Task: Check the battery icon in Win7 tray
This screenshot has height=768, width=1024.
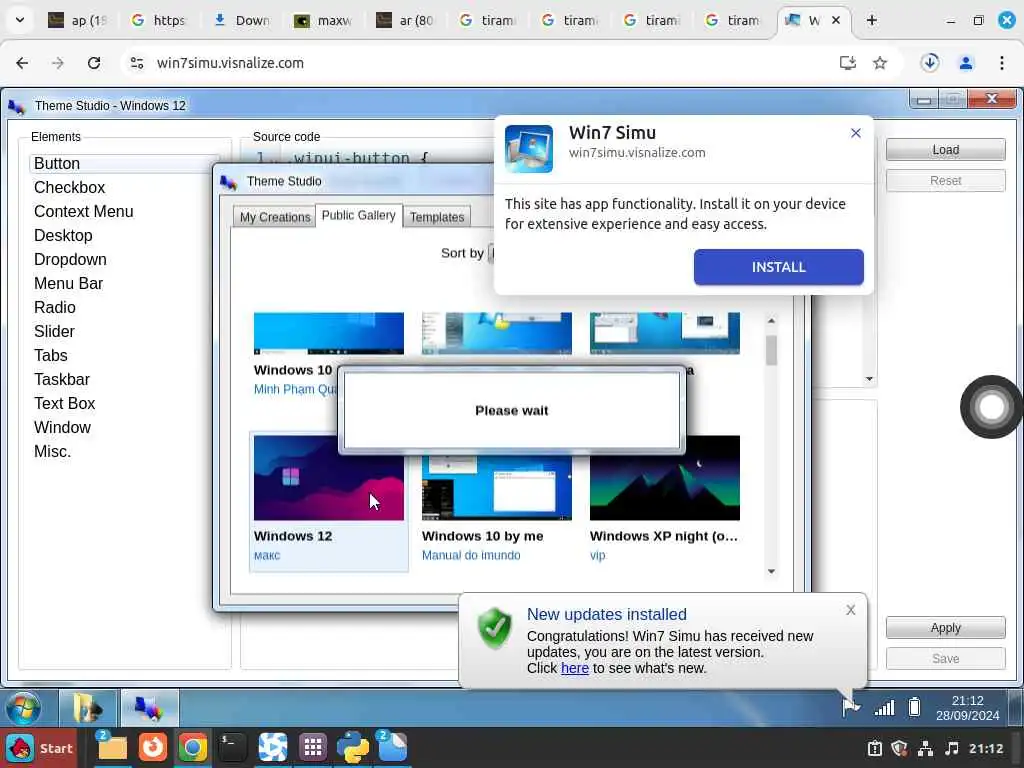Action: click(915, 707)
